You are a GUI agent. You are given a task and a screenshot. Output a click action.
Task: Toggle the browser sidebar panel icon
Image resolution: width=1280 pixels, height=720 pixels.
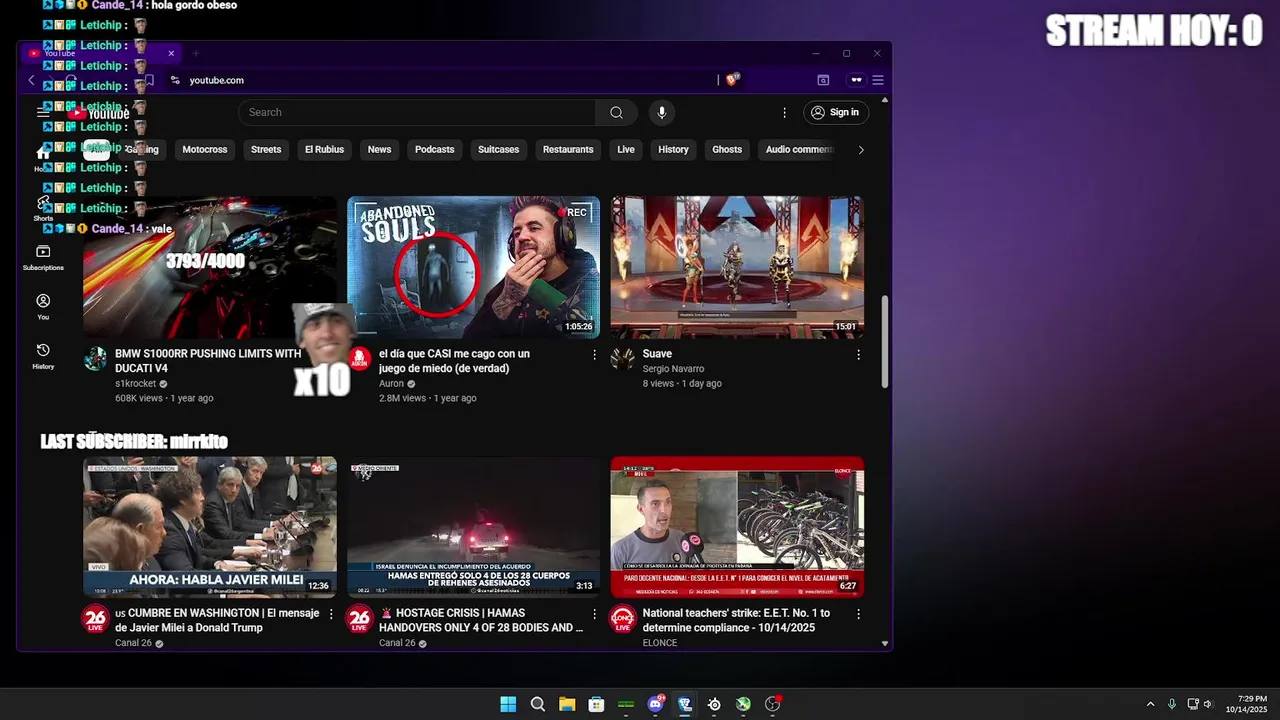(x=823, y=80)
